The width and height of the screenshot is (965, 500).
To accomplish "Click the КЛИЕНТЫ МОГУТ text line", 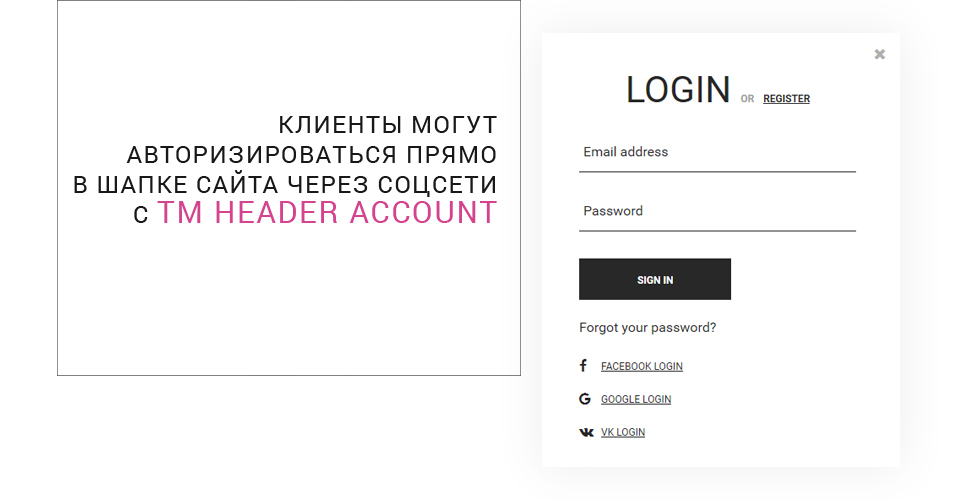I will 388,125.
